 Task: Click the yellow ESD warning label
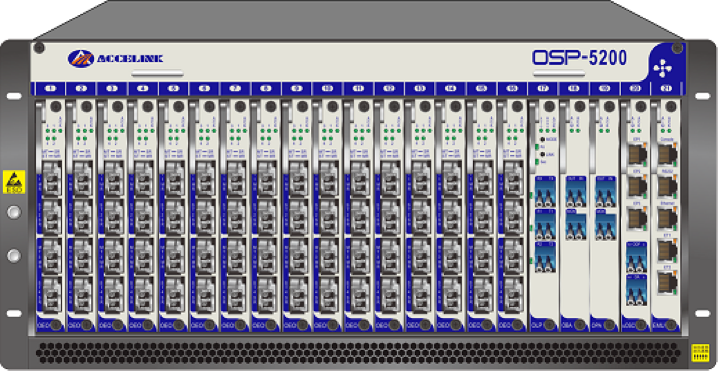14,182
